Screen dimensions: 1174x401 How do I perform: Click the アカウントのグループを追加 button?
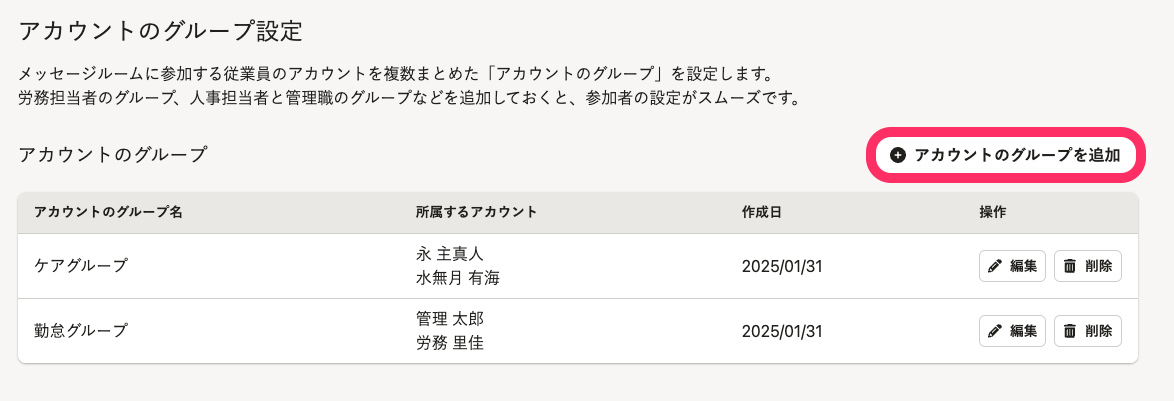point(1006,155)
